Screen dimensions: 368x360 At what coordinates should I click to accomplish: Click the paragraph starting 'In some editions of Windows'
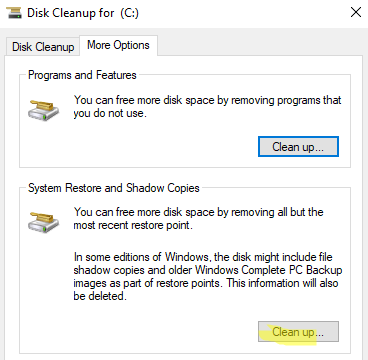tap(208, 277)
